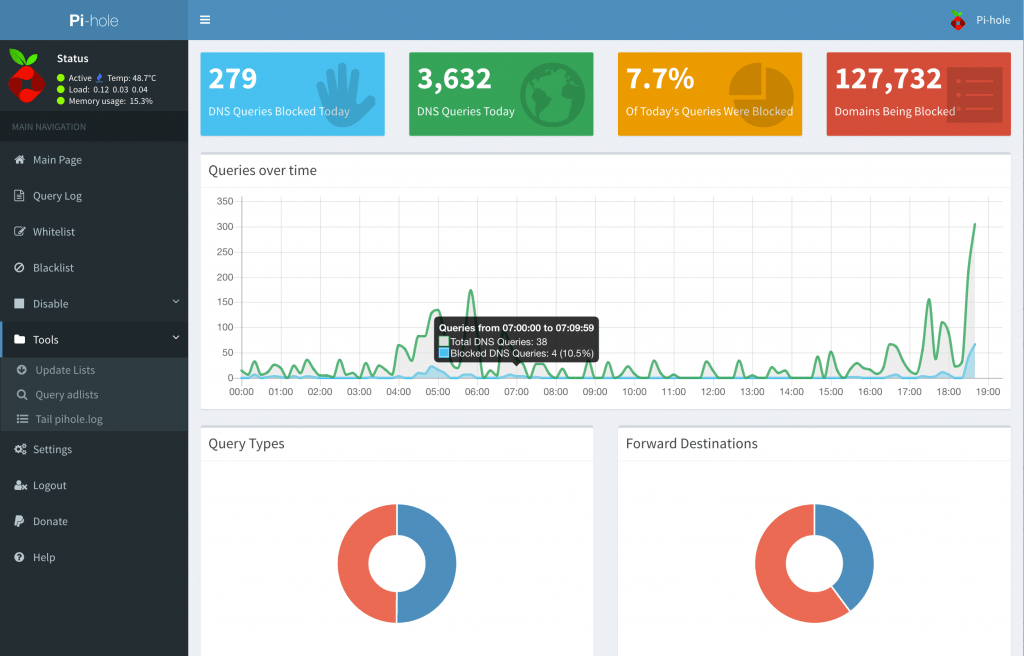Open Tail pihole.log tool

coord(68,420)
